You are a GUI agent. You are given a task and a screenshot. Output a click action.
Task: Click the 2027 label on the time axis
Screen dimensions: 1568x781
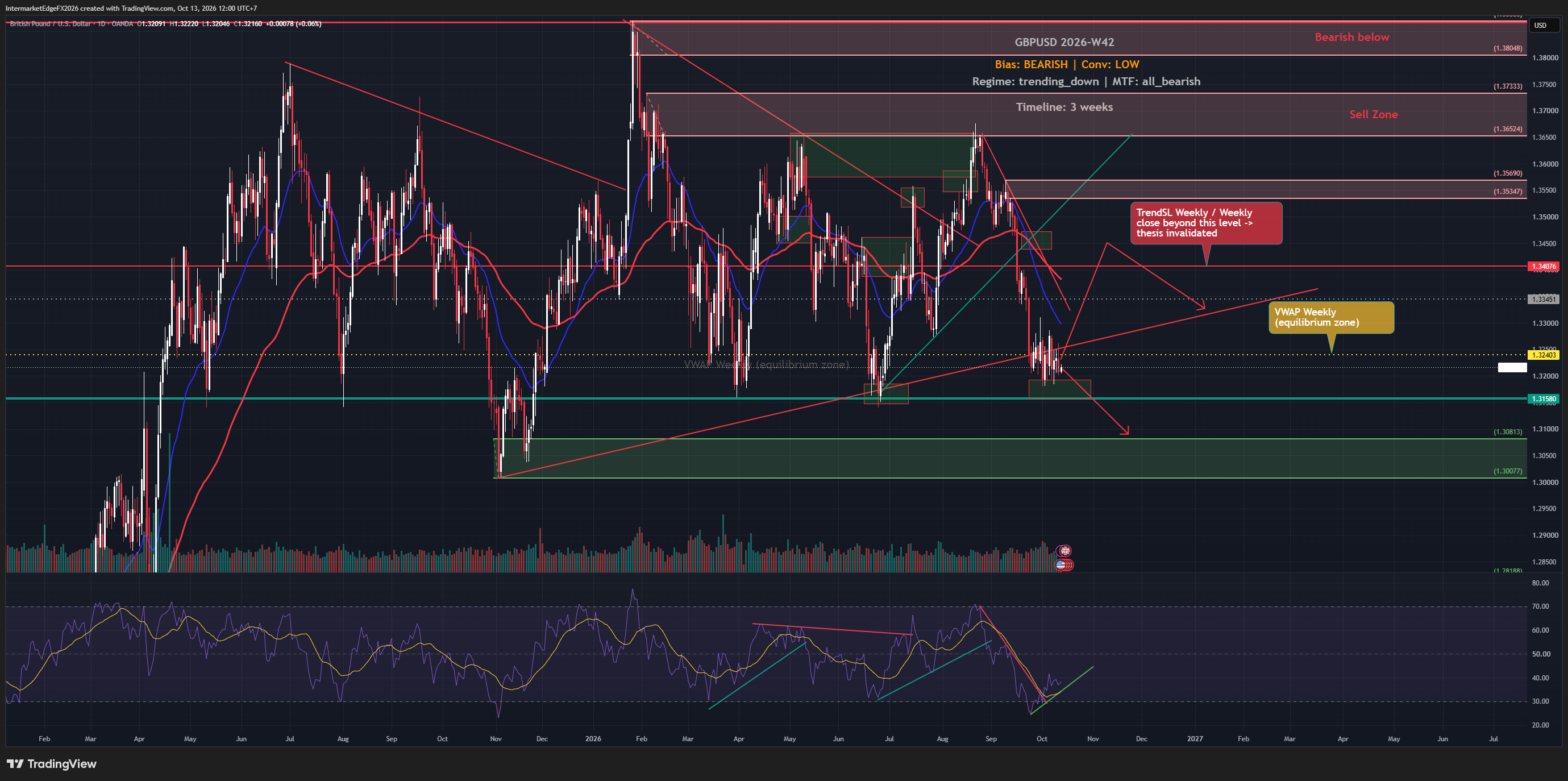point(1194,739)
